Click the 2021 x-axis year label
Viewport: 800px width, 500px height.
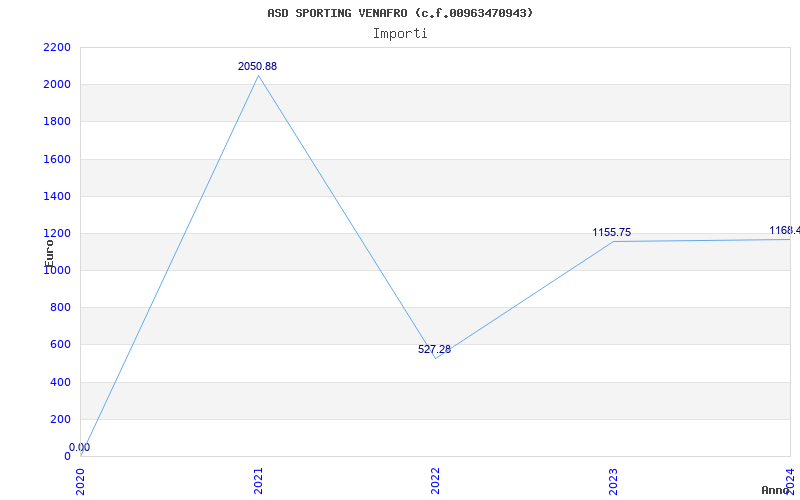(258, 481)
